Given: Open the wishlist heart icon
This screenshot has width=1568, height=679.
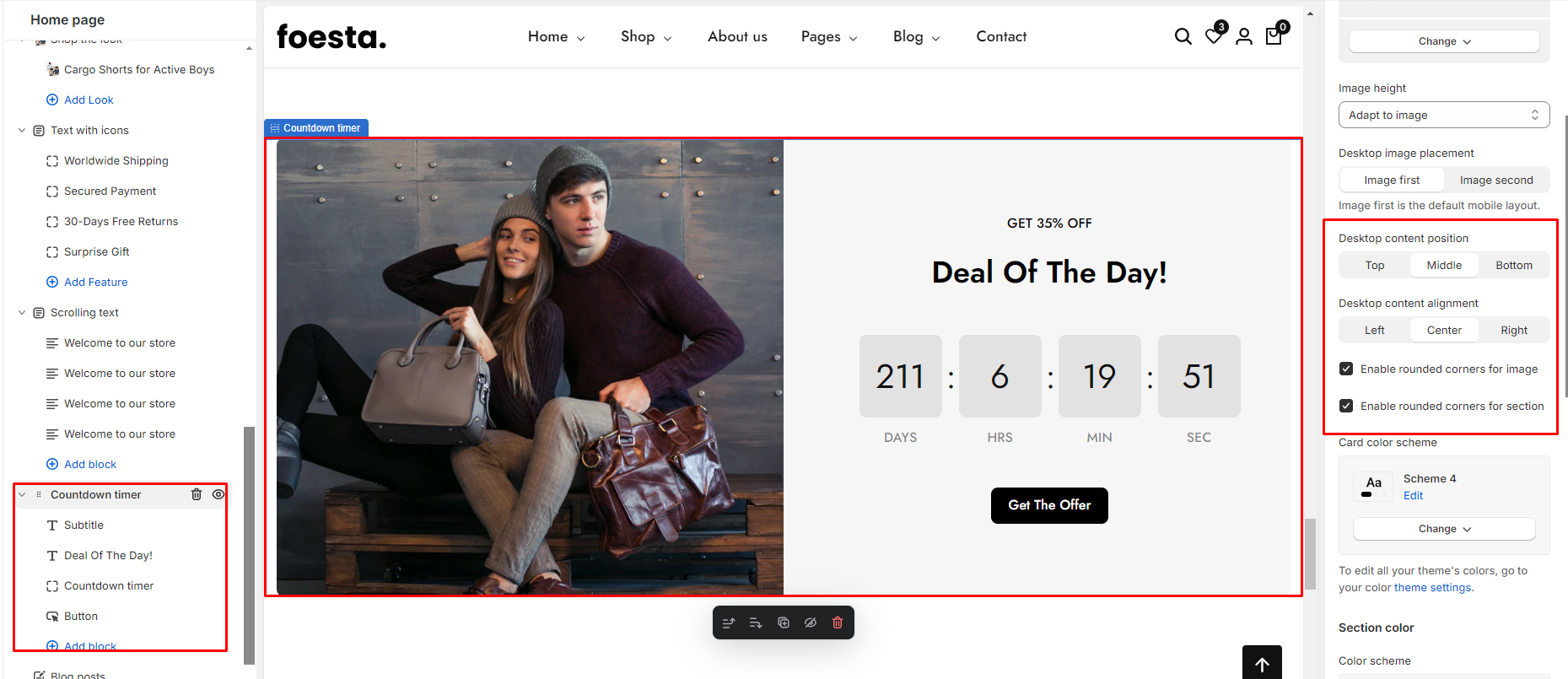Looking at the screenshot, I should [1214, 36].
